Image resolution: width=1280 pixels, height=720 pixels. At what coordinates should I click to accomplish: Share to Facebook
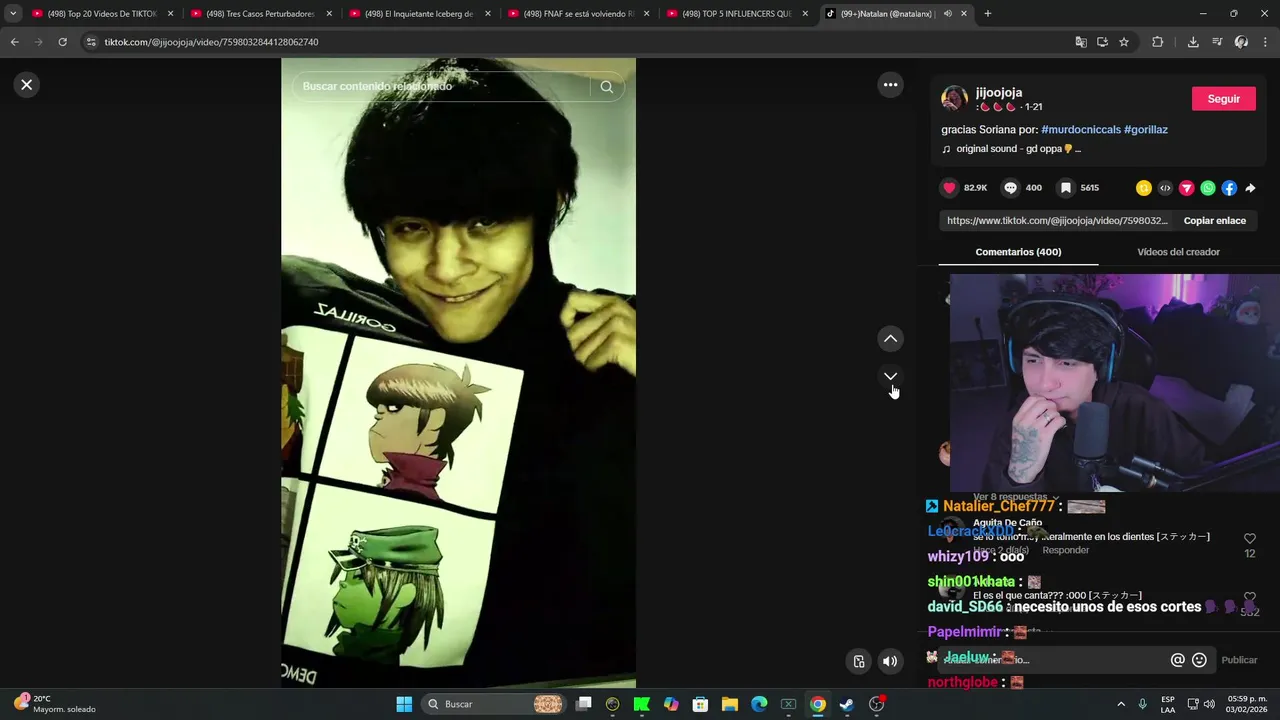1229,188
